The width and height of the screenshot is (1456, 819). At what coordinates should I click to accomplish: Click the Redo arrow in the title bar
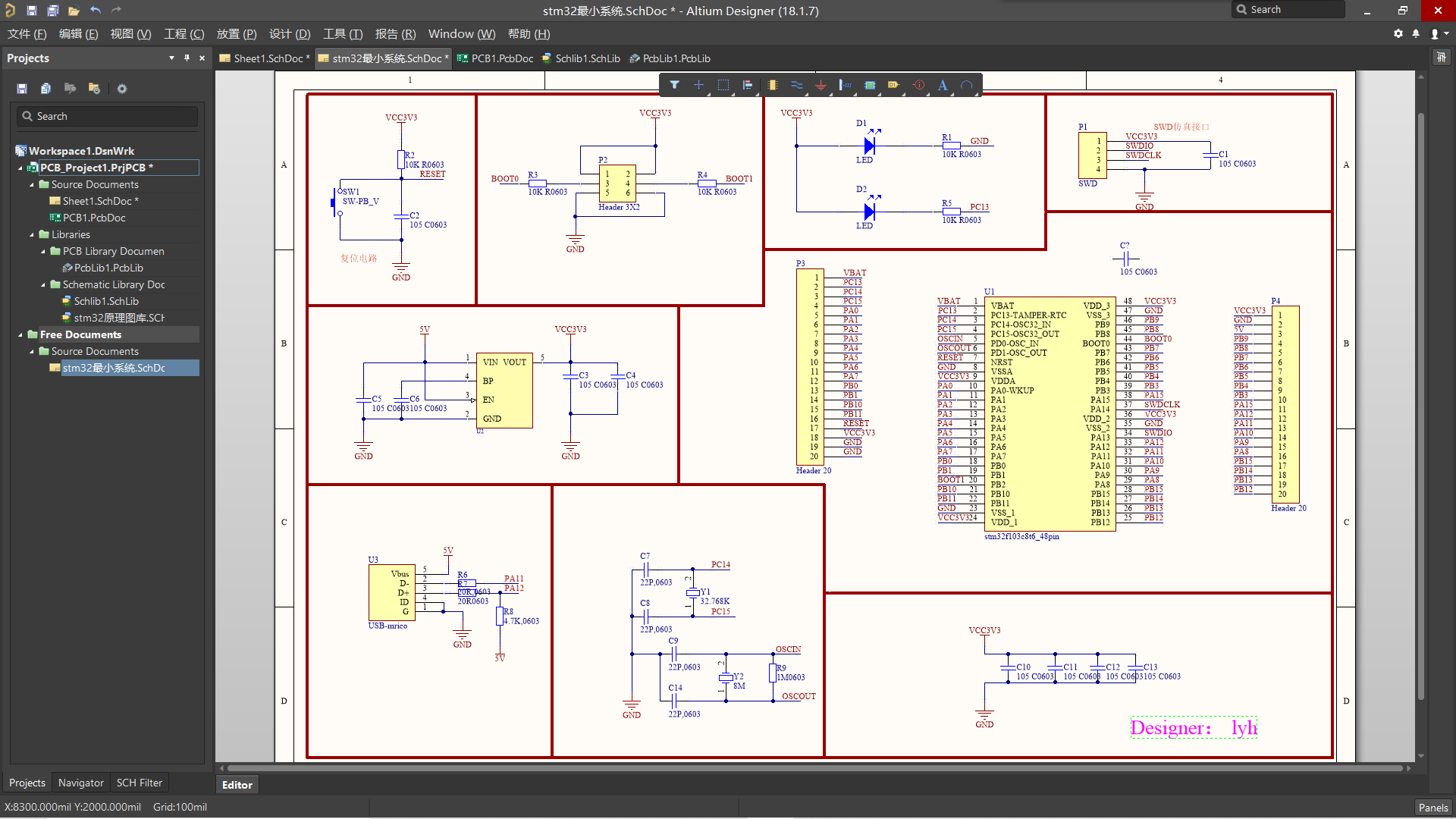pos(116,11)
